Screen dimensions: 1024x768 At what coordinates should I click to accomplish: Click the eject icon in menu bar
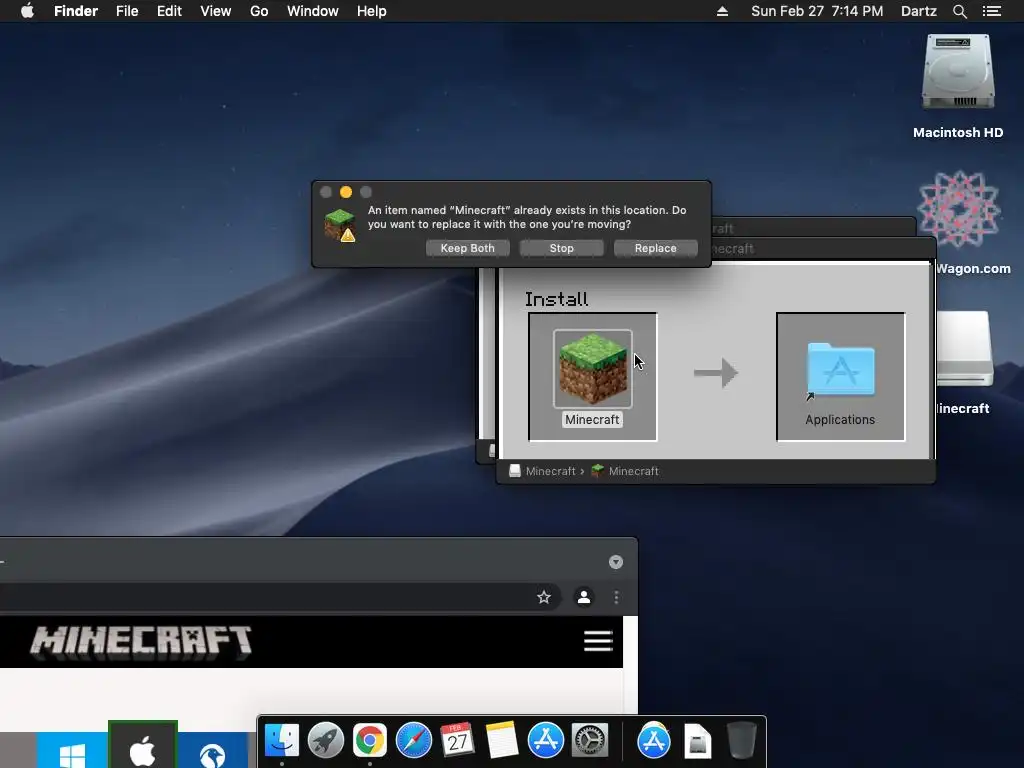tap(722, 11)
